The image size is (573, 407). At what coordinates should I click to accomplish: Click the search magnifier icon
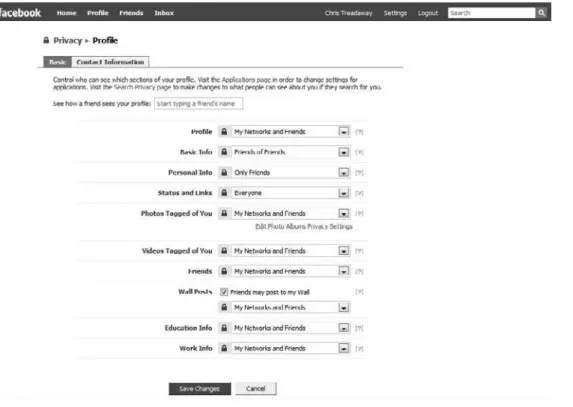point(541,13)
